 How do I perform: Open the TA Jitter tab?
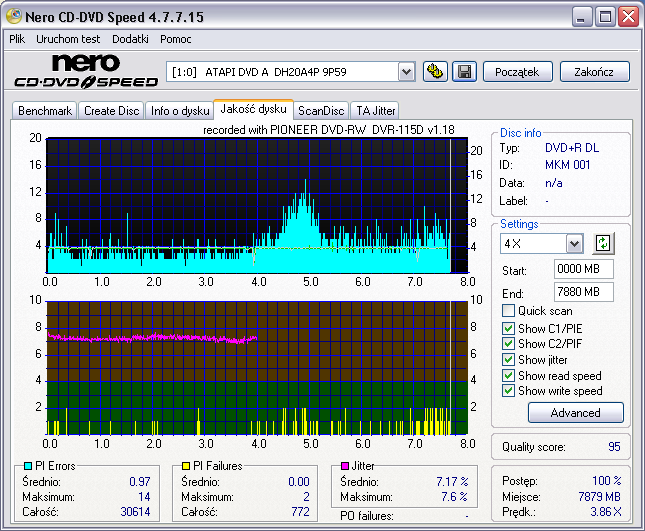[x=376, y=111]
